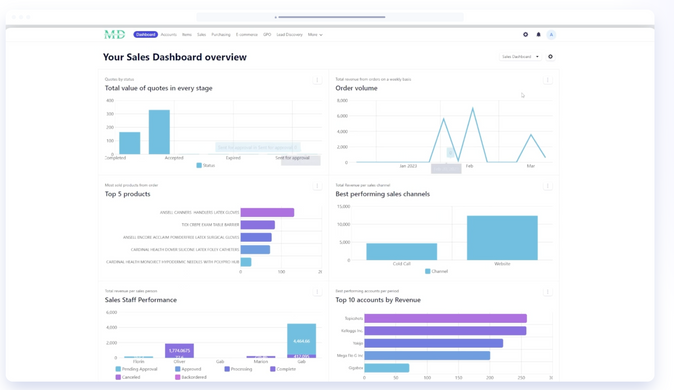This screenshot has height=390, width=674.
Task: Toggle Channel legend in sales channels chart
Action: coord(436,271)
